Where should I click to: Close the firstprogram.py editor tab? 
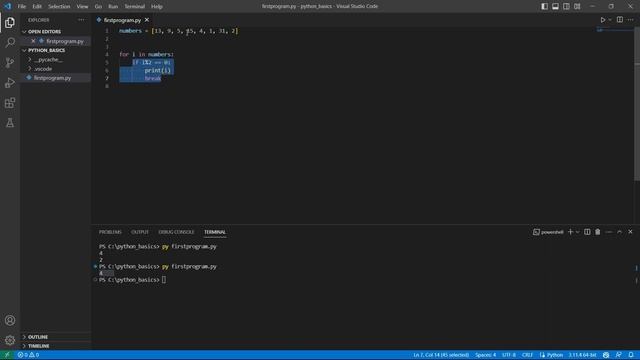[147, 20]
